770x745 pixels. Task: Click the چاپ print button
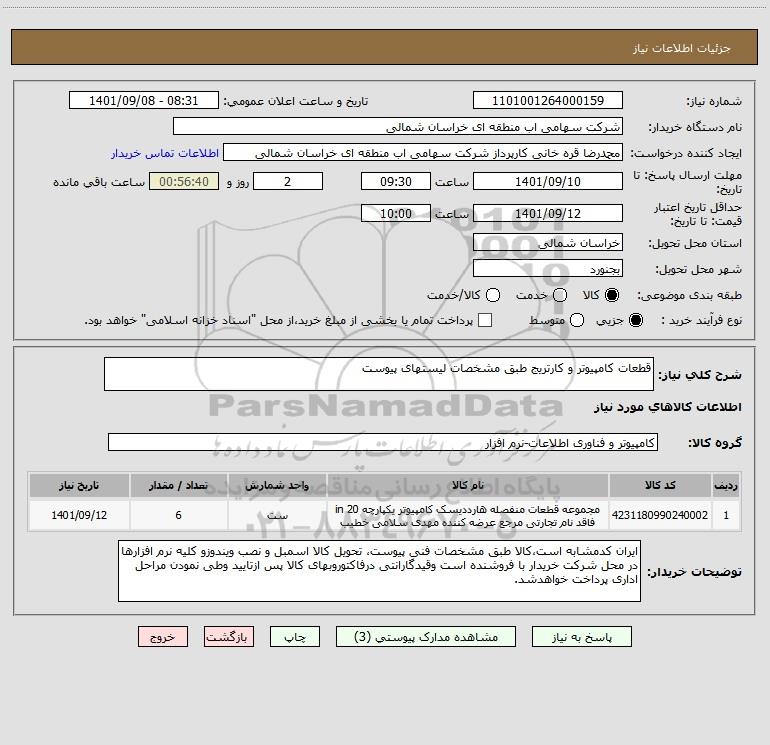(295, 637)
